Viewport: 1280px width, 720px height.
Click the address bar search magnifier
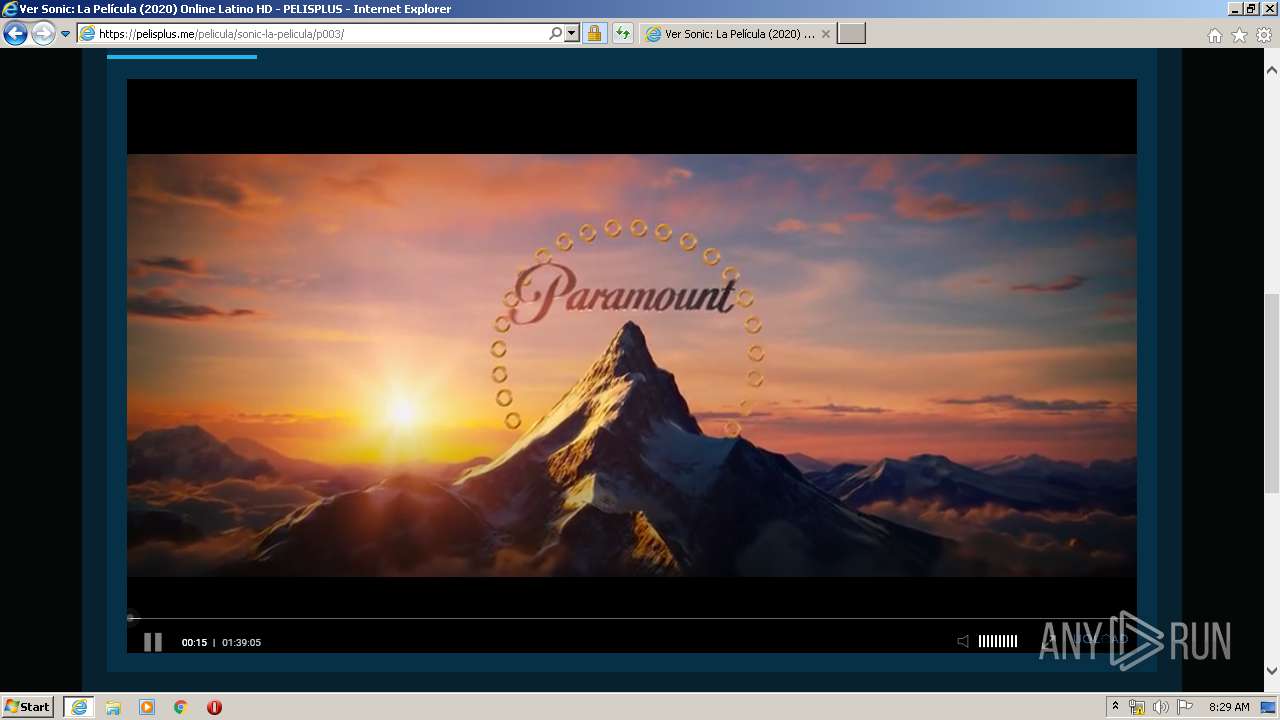click(555, 33)
